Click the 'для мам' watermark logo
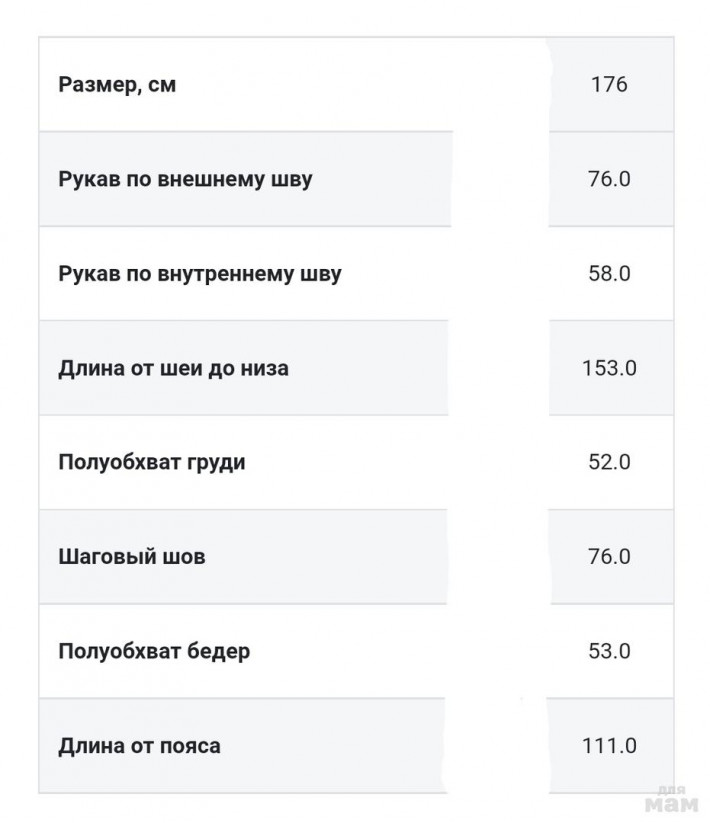710x823 pixels. click(x=671, y=801)
